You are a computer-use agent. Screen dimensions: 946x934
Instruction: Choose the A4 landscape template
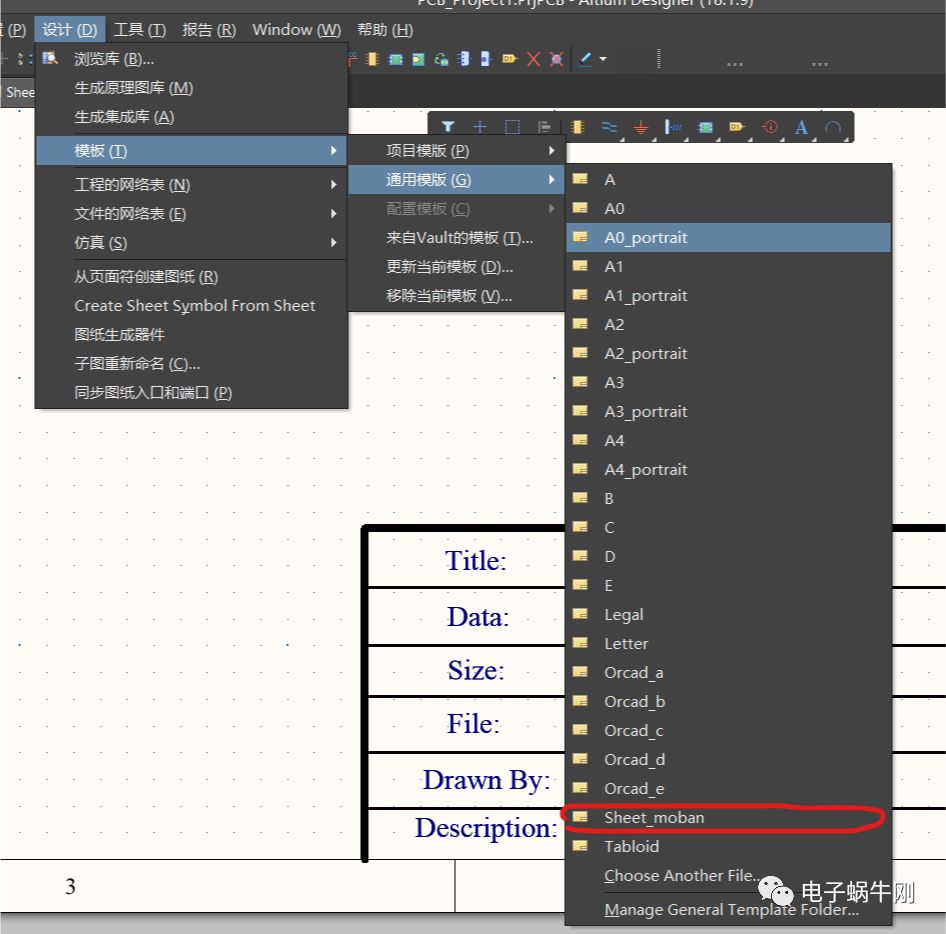[728, 440]
